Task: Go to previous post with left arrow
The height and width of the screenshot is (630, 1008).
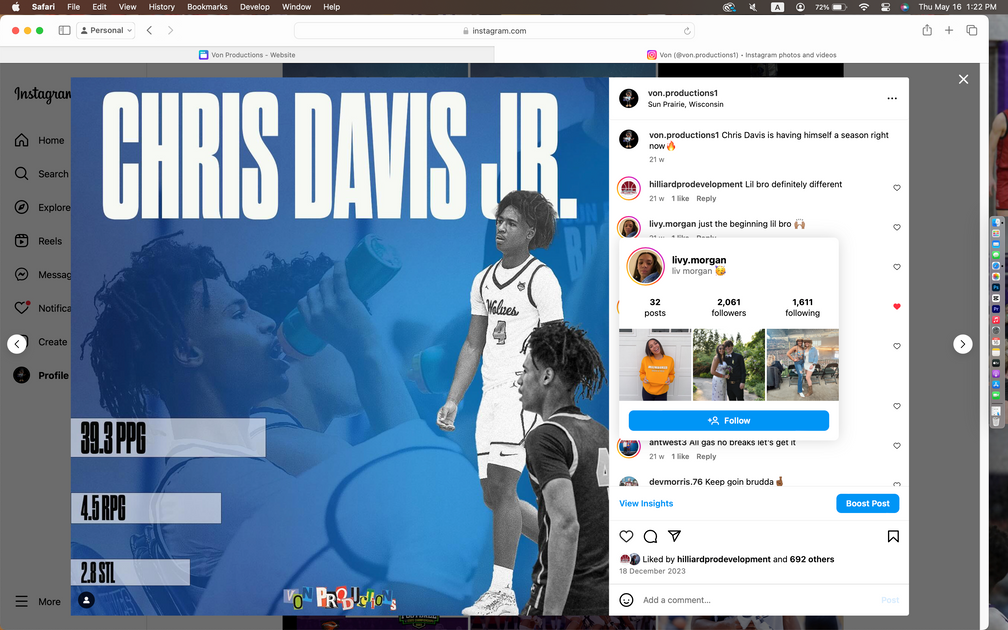Action: click(17, 344)
